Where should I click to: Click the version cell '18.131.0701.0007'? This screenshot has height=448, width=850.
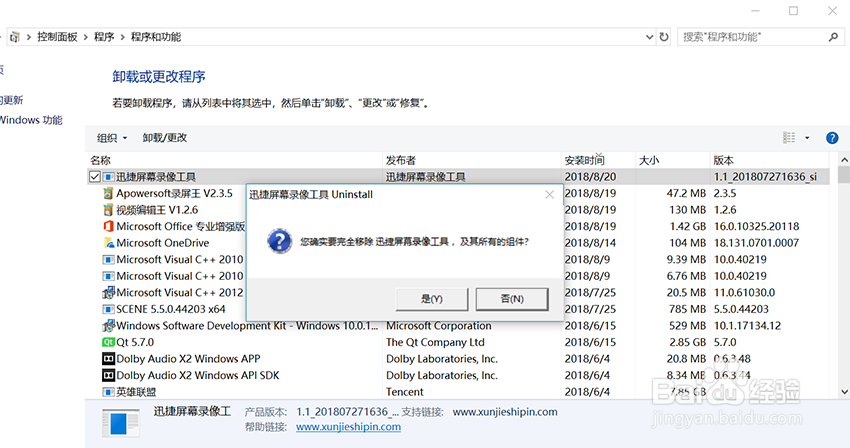pyautogui.click(x=757, y=243)
